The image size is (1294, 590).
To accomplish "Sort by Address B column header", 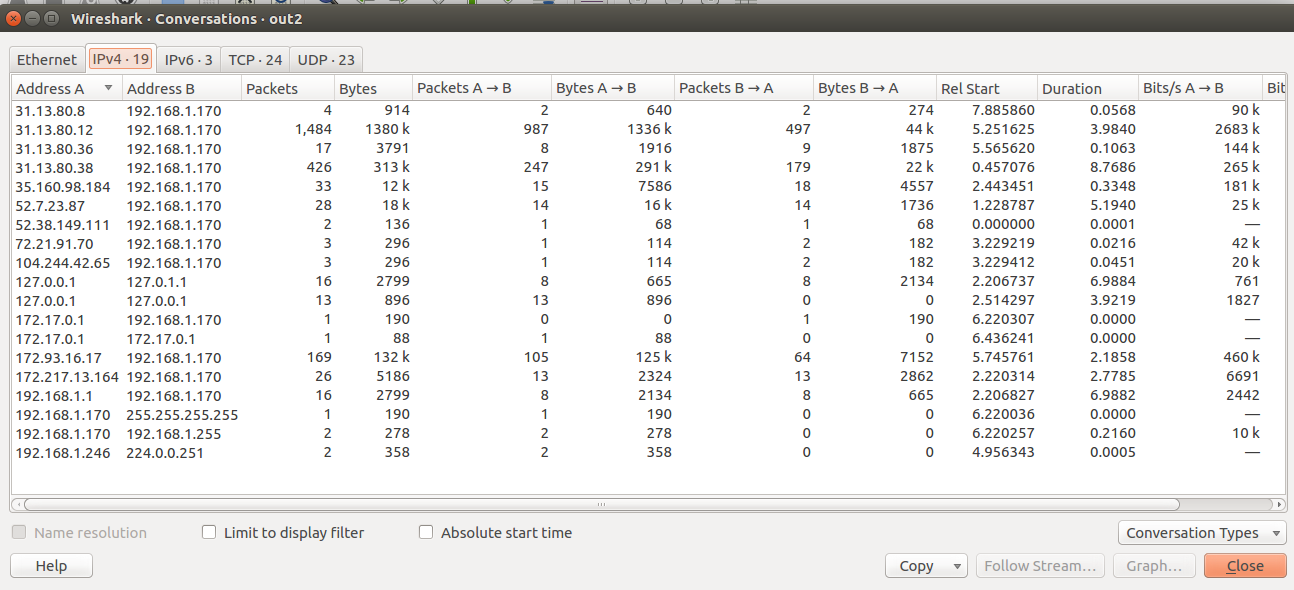I will 182,88.
